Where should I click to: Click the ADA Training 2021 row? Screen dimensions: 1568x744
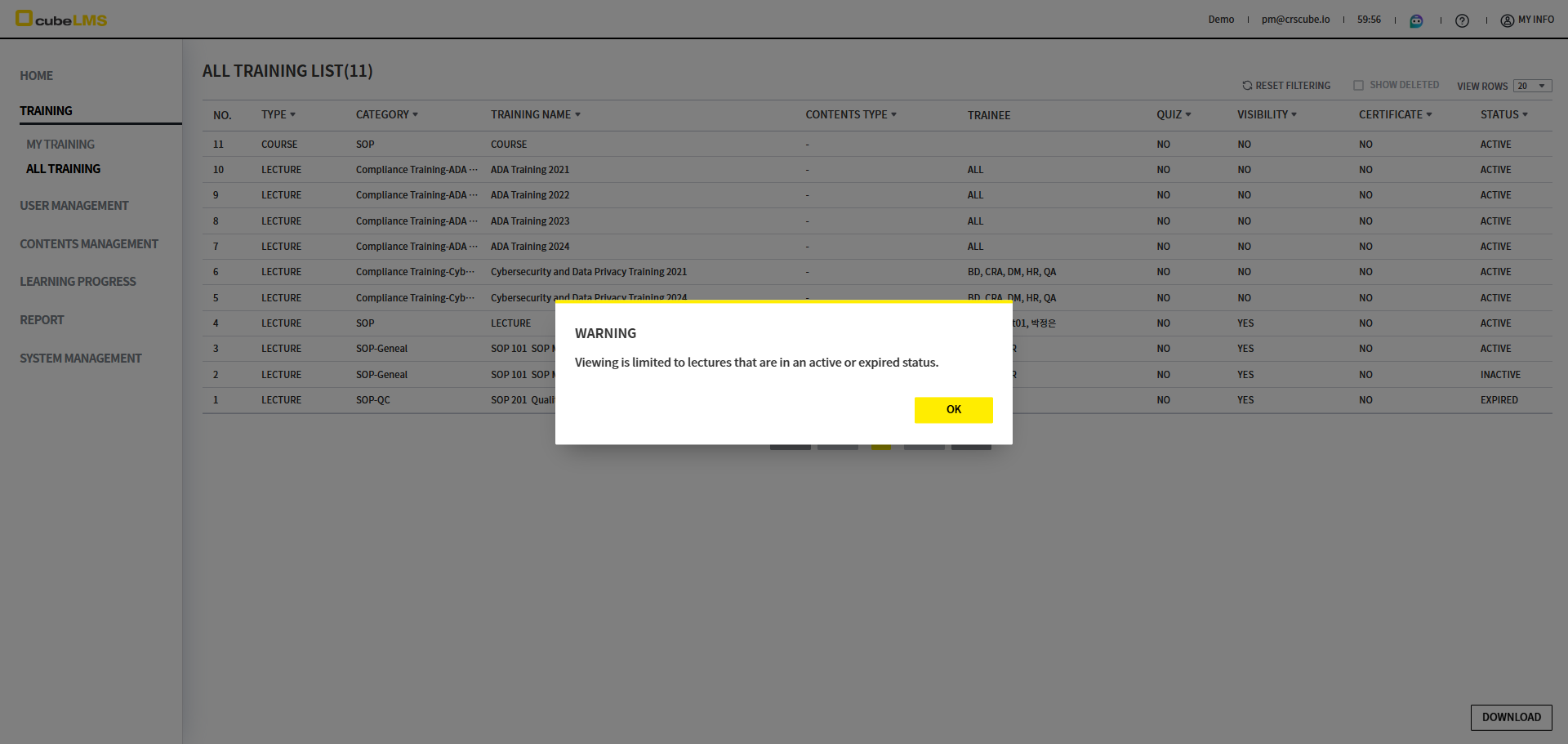[530, 170]
